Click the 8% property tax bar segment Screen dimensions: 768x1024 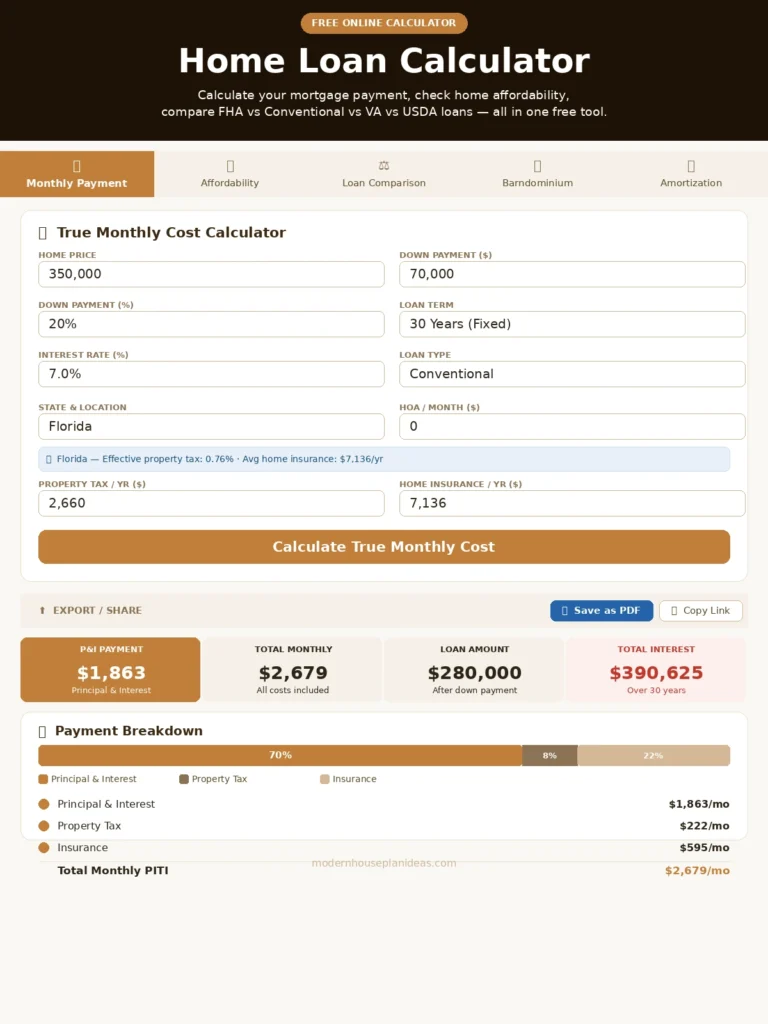[x=550, y=756]
